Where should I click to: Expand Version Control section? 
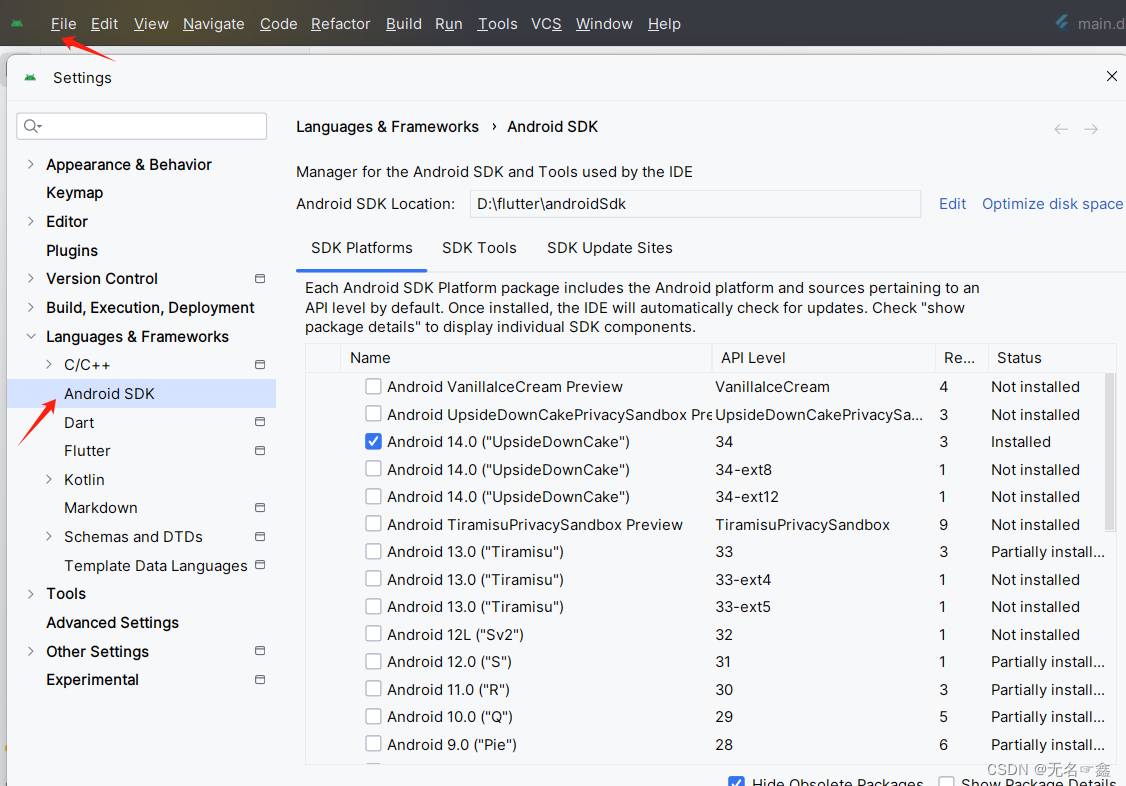pos(30,279)
